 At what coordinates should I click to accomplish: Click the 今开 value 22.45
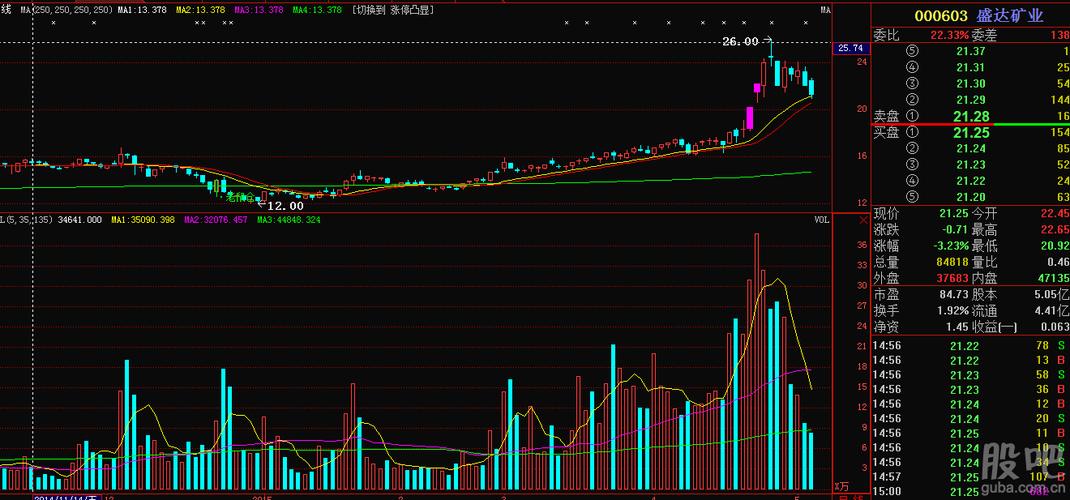(x=1055, y=214)
